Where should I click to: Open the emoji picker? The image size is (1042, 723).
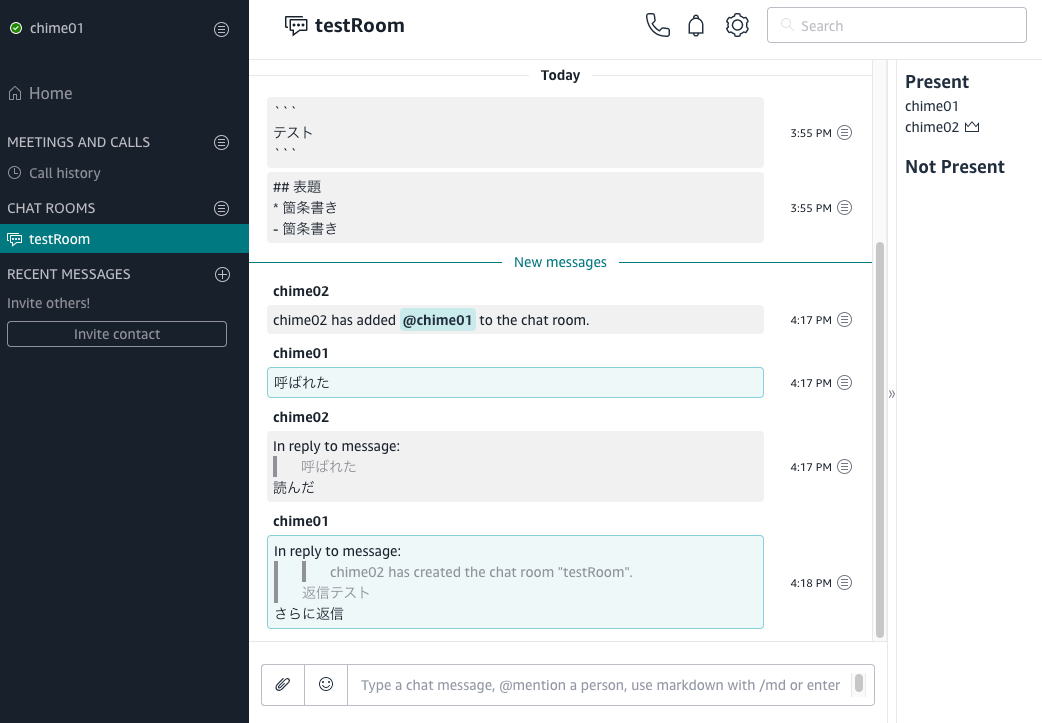(326, 684)
